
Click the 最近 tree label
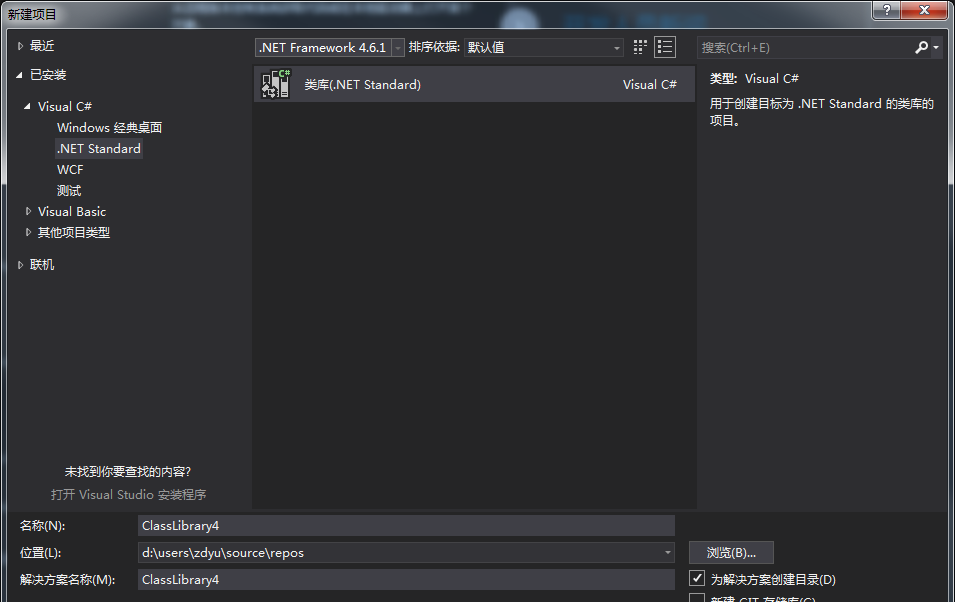41,46
